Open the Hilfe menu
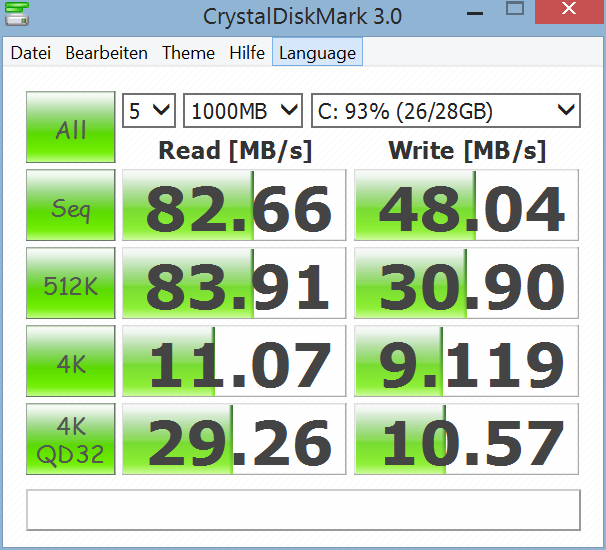606x550 pixels. (247, 53)
